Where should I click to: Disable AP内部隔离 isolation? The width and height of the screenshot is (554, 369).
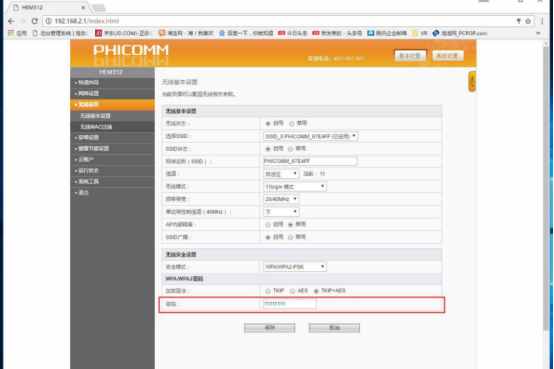tap(290, 224)
